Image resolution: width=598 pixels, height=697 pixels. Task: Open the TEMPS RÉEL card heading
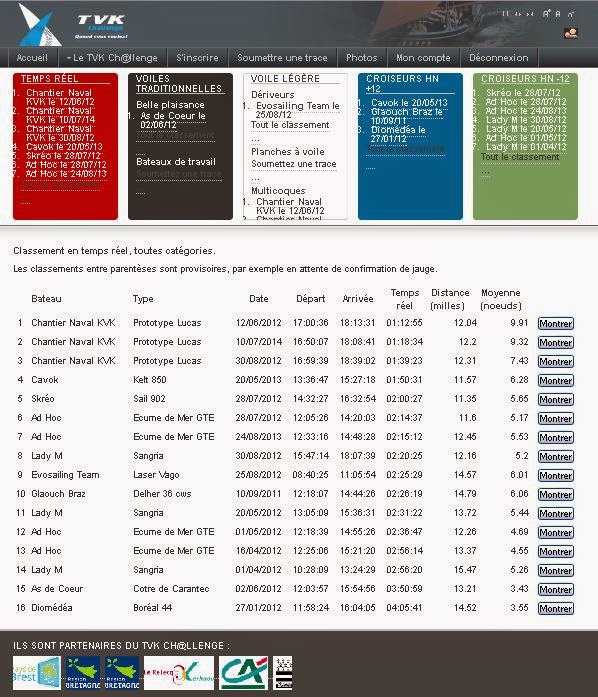49,79
